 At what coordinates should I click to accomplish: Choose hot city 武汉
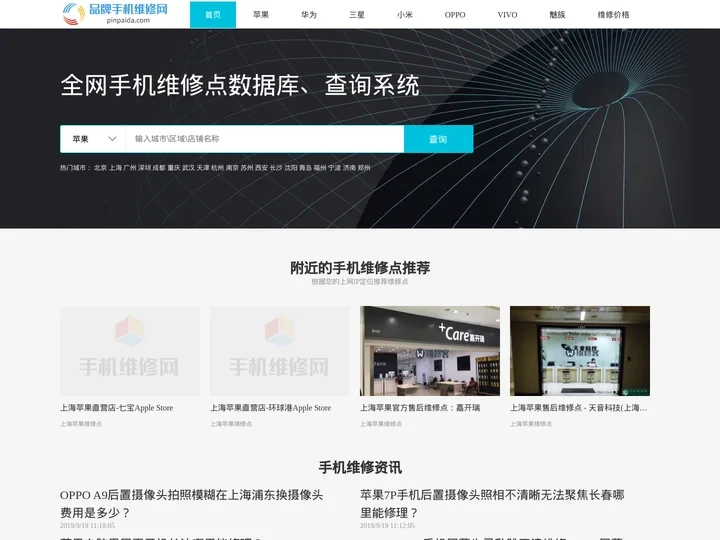[188, 168]
